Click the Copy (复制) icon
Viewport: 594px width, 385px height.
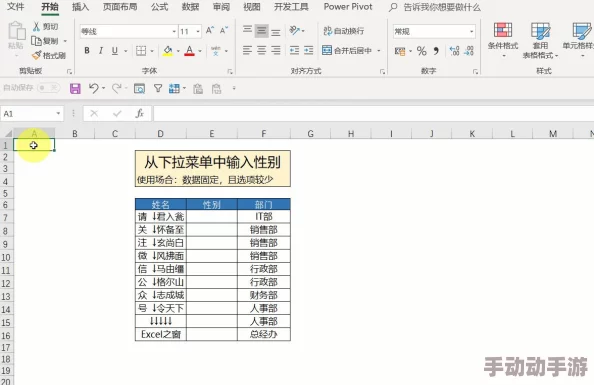[x=37, y=41]
